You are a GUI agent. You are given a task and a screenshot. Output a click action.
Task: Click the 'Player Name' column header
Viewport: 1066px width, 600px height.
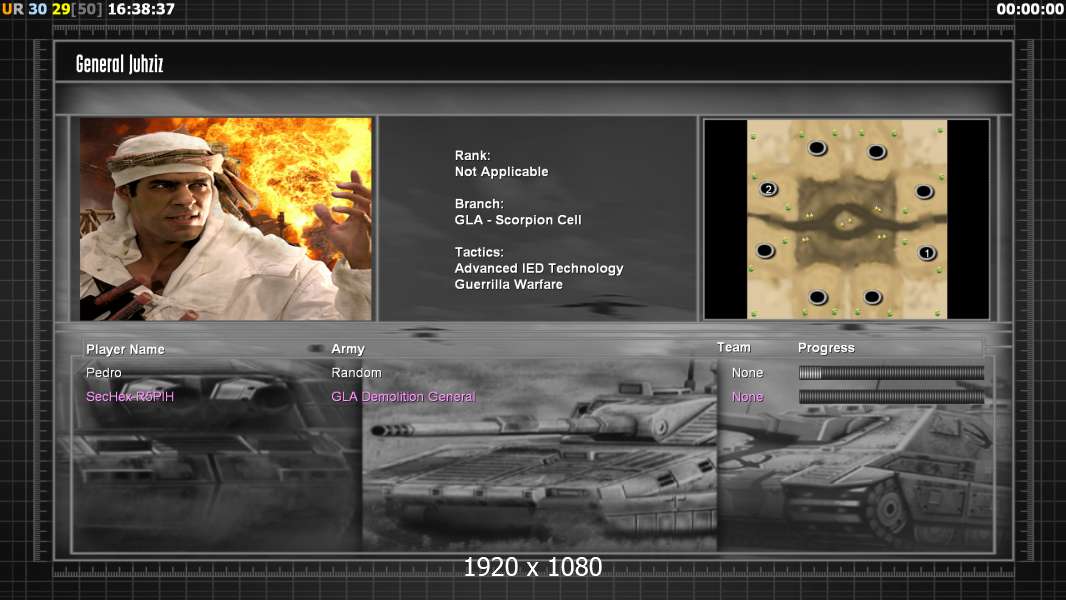tap(125, 349)
